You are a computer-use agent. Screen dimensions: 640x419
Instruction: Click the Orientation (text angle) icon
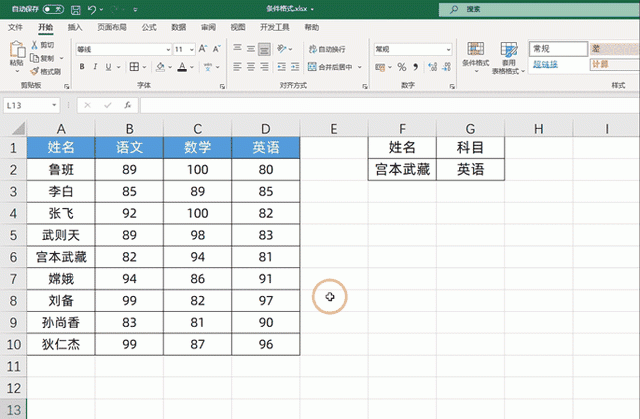point(282,49)
